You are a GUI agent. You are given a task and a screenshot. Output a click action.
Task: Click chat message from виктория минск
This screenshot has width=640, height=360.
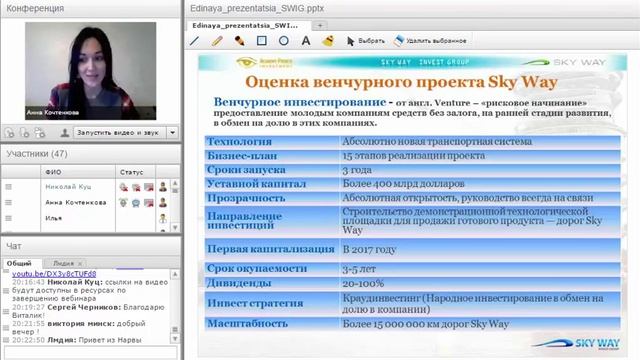coord(78,327)
